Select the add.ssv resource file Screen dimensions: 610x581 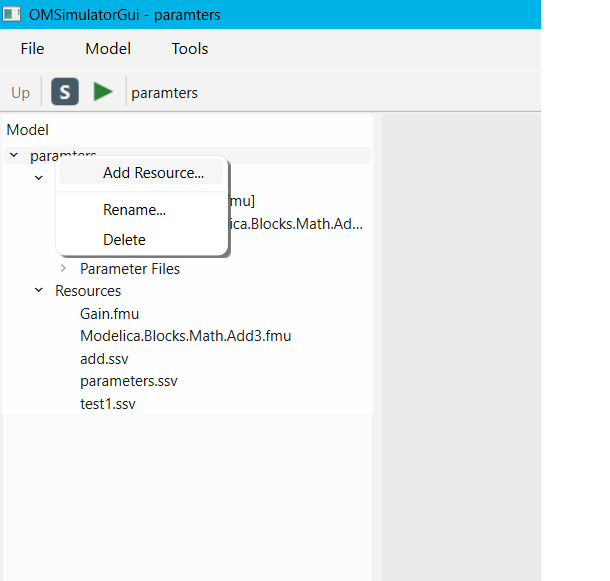click(x=104, y=359)
